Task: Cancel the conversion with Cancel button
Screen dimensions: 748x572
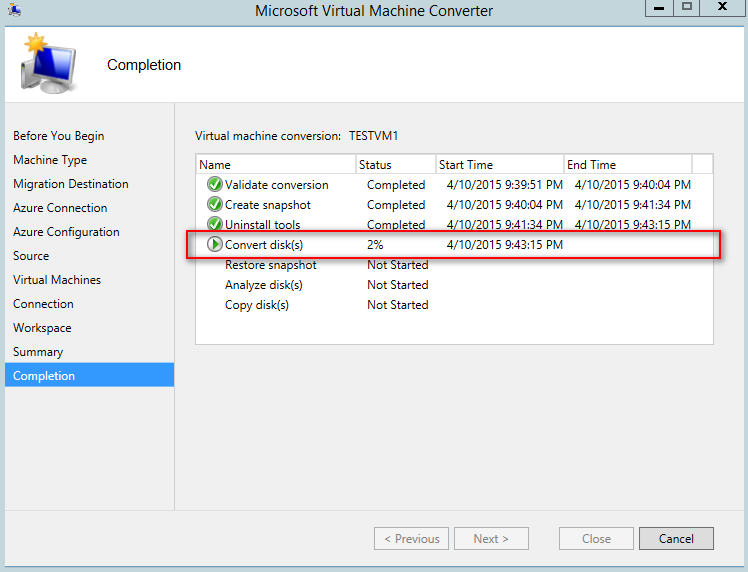Action: tap(676, 539)
